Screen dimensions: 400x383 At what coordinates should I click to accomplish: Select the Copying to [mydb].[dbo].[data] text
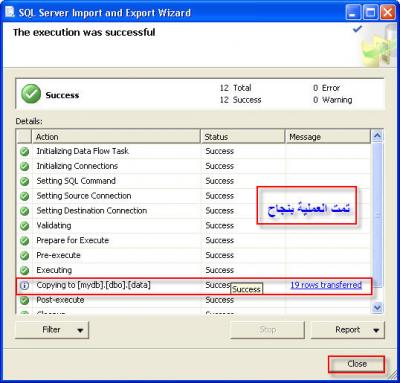pos(93,285)
